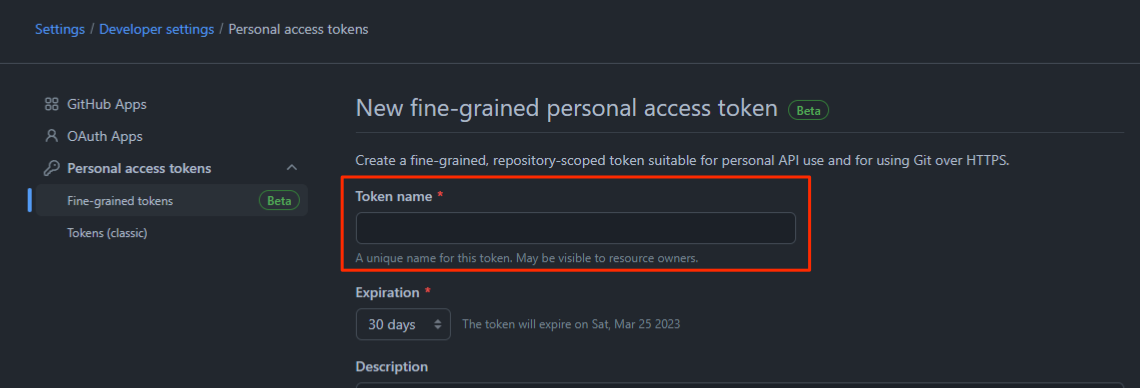Image resolution: width=1140 pixels, height=388 pixels.
Task: Click the up-down arrows in the Expiration selector
Action: click(438, 324)
